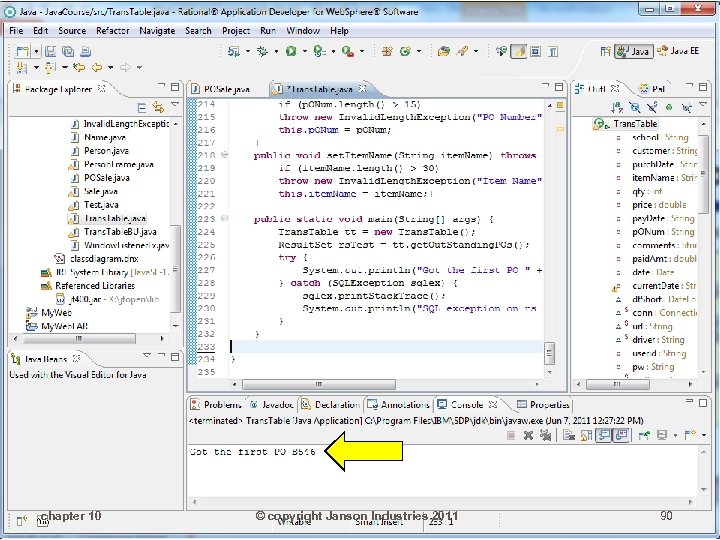Toggle Show Console on Standard Out
This screenshot has height=540, width=720.
point(604,435)
